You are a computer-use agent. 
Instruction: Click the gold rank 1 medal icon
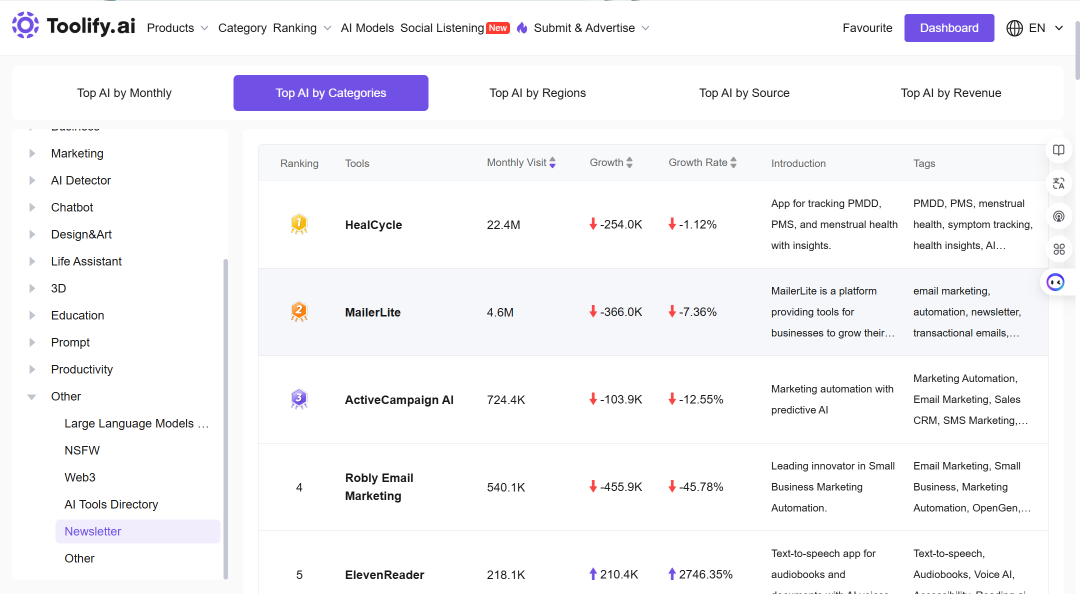click(299, 225)
